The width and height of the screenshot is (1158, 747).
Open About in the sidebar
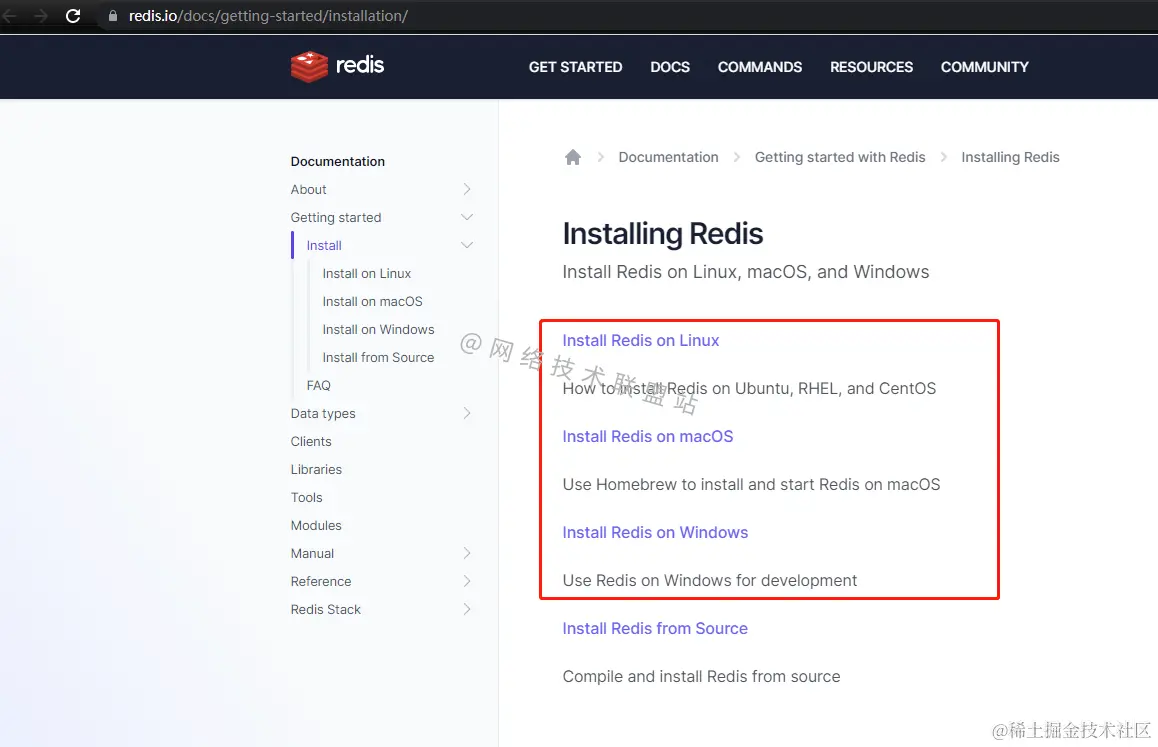[308, 190]
